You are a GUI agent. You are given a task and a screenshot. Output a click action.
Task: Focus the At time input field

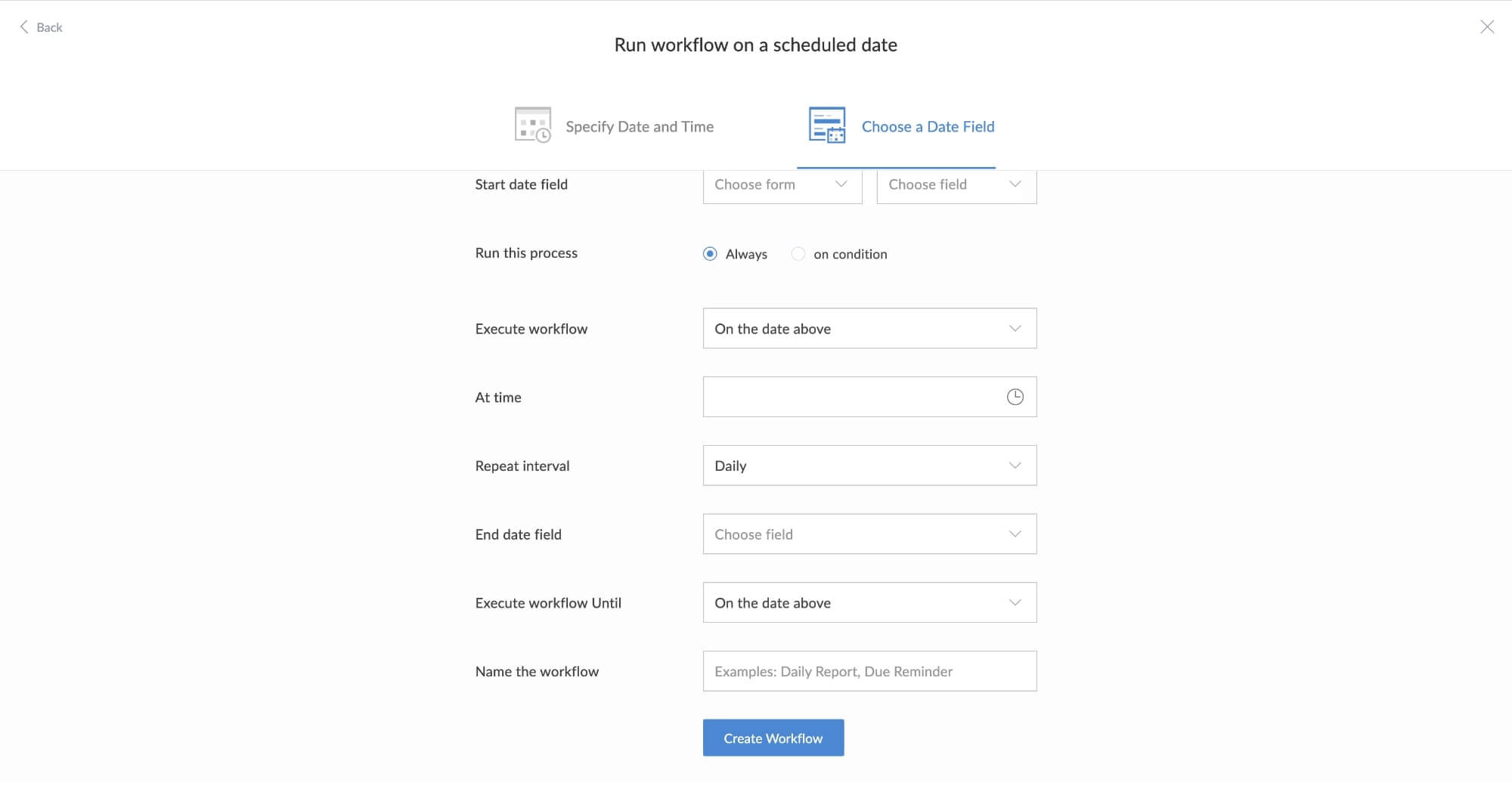847,397
